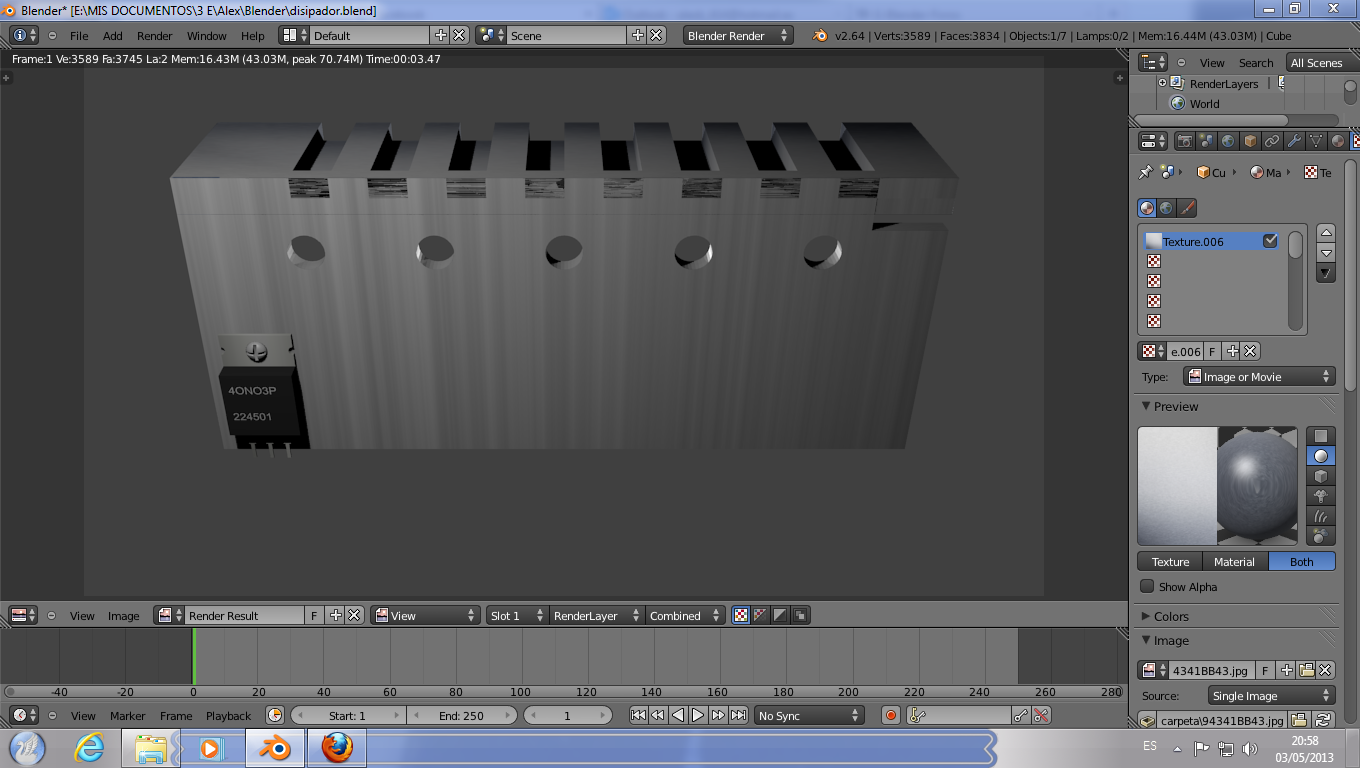The width and height of the screenshot is (1360, 768).
Task: Move texture slot up with arrow
Action: (1326, 233)
